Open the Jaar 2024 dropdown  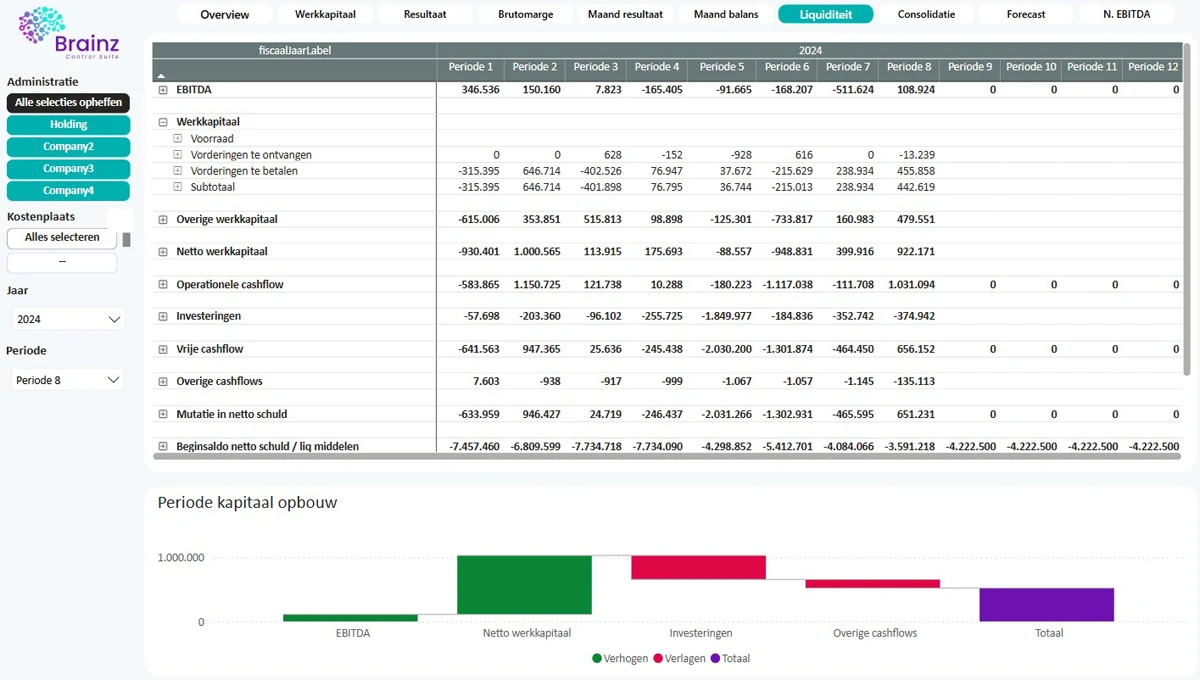[68, 319]
